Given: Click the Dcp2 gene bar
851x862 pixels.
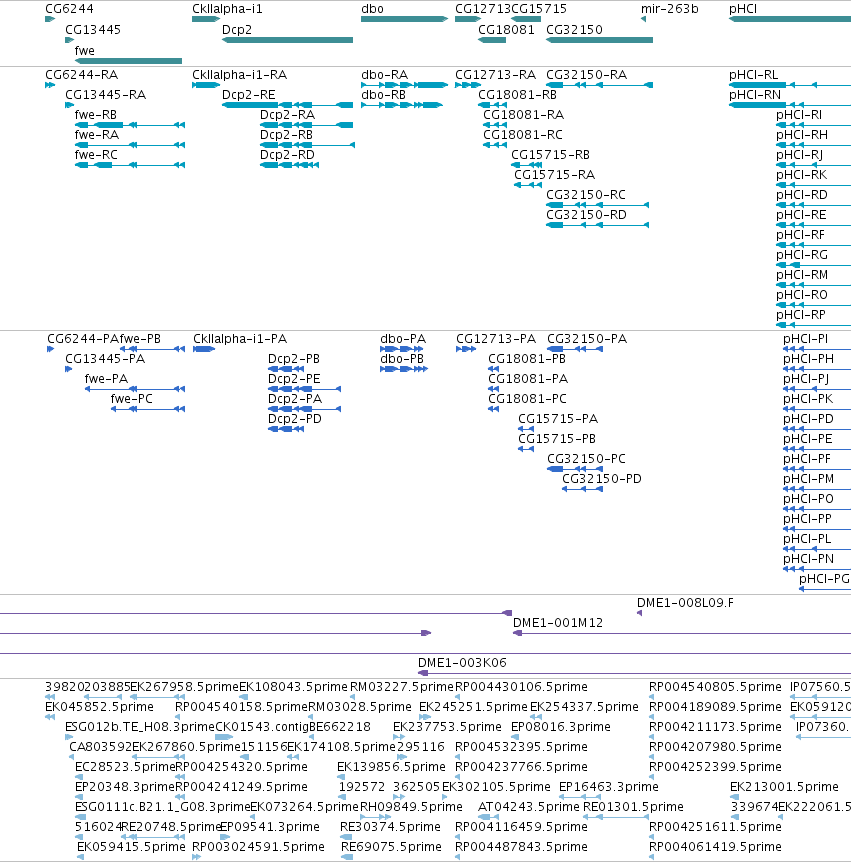Looking at the screenshot, I should (x=288, y=40).
